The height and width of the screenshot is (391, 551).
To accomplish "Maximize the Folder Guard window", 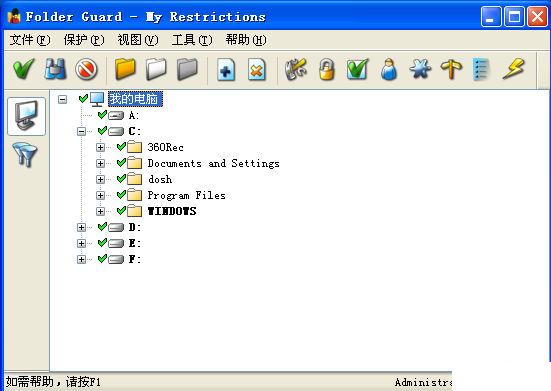I will (x=514, y=17).
